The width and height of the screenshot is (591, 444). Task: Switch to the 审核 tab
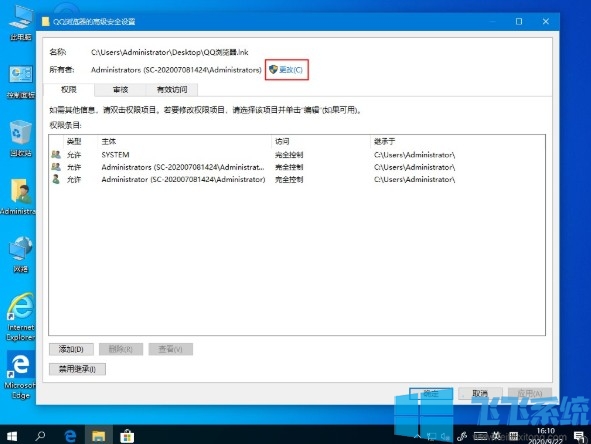120,90
